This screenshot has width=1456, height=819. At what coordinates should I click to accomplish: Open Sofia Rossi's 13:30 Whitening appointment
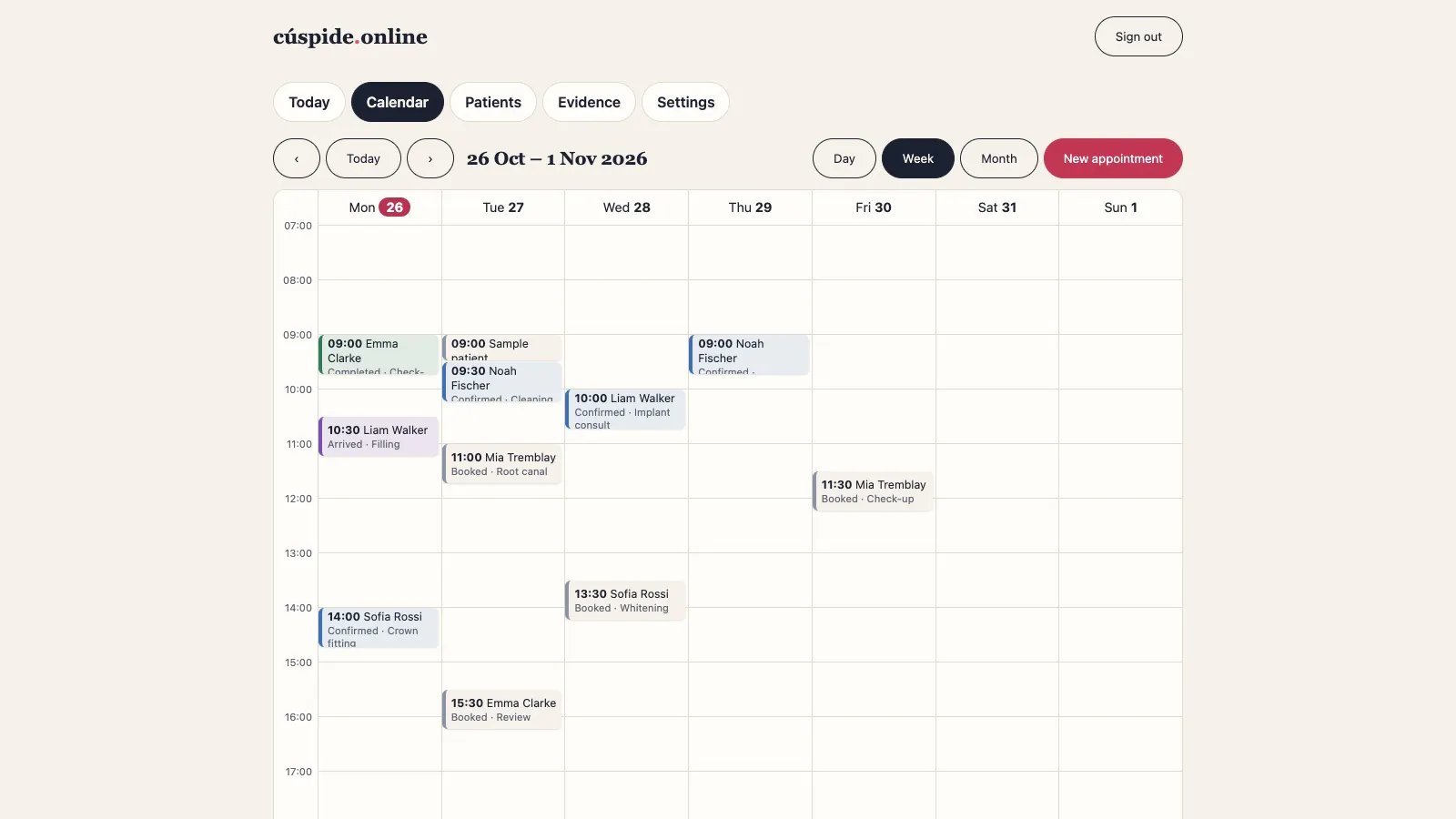pyautogui.click(x=625, y=601)
